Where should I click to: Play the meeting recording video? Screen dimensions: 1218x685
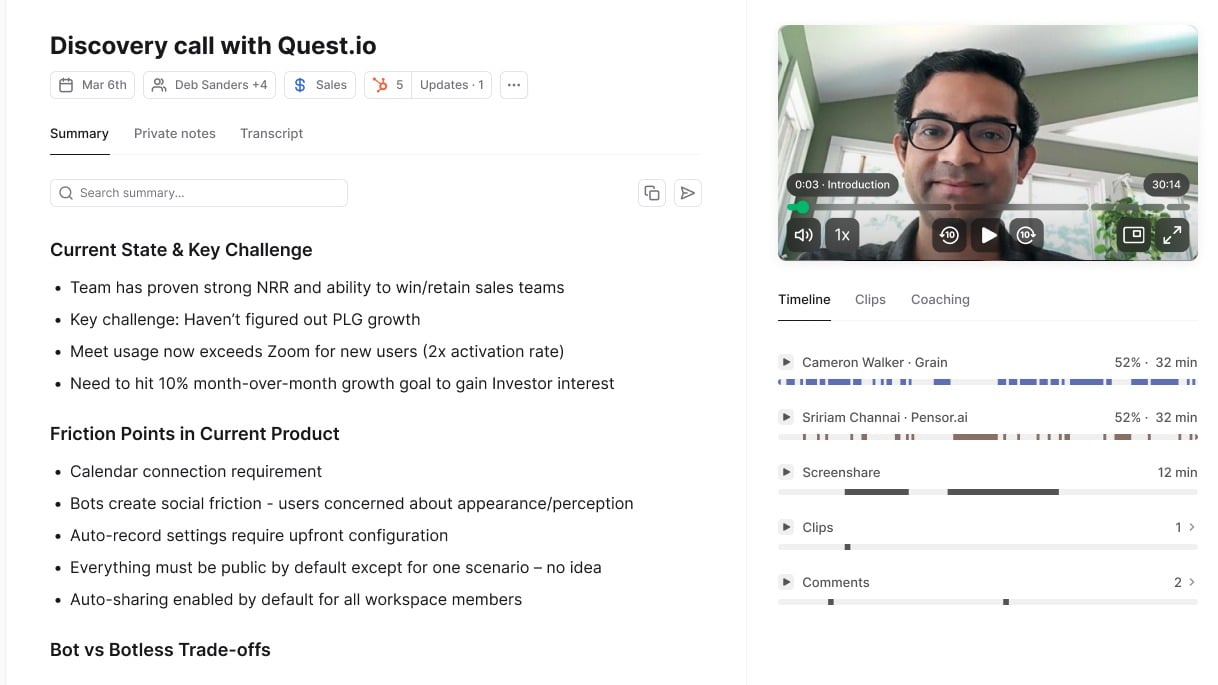point(989,235)
